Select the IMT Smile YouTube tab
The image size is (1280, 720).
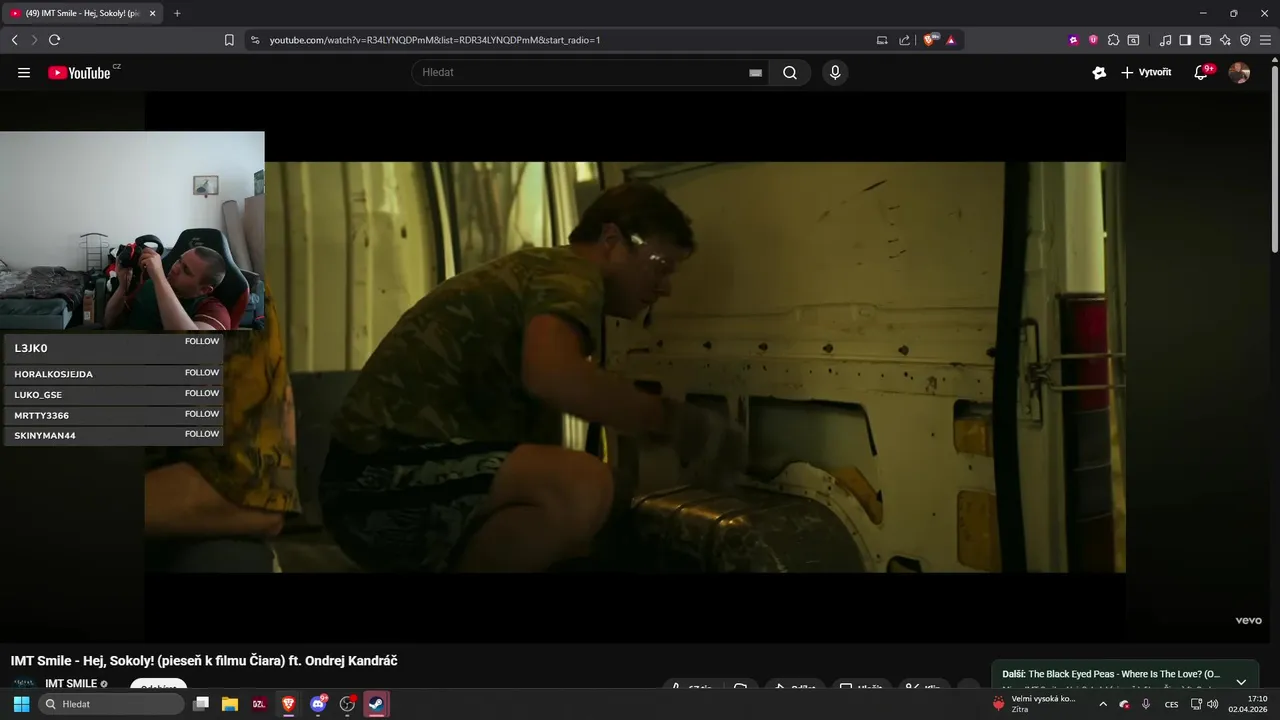click(81, 13)
